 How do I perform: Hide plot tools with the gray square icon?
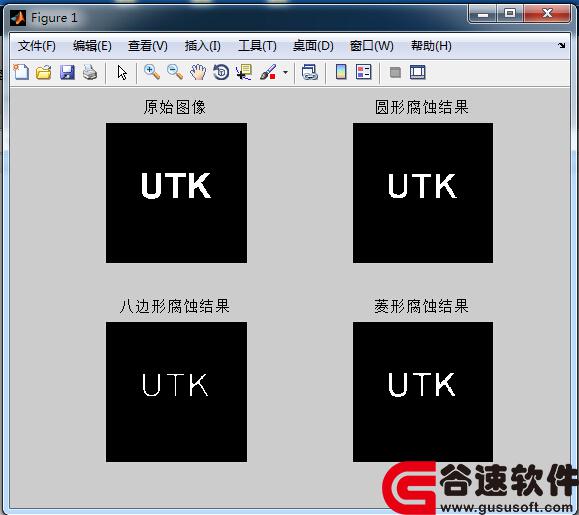pyautogui.click(x=395, y=72)
